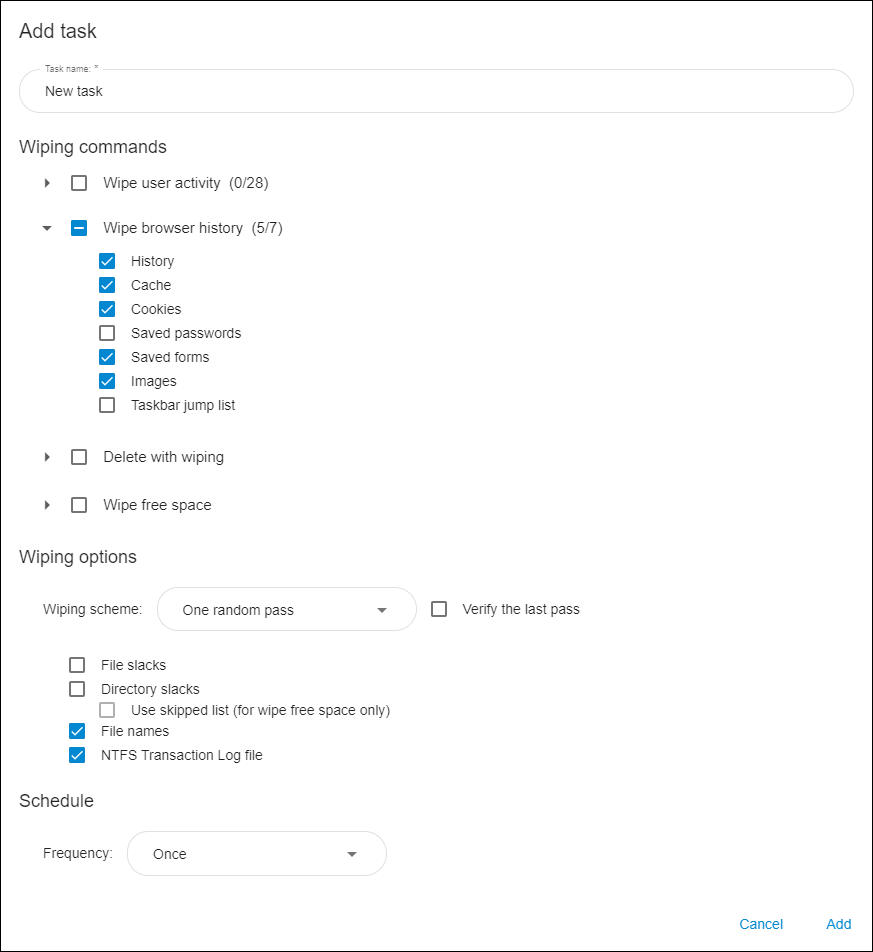Uncheck the NTFS Transaction Log file option
873x952 pixels.
tap(77, 755)
